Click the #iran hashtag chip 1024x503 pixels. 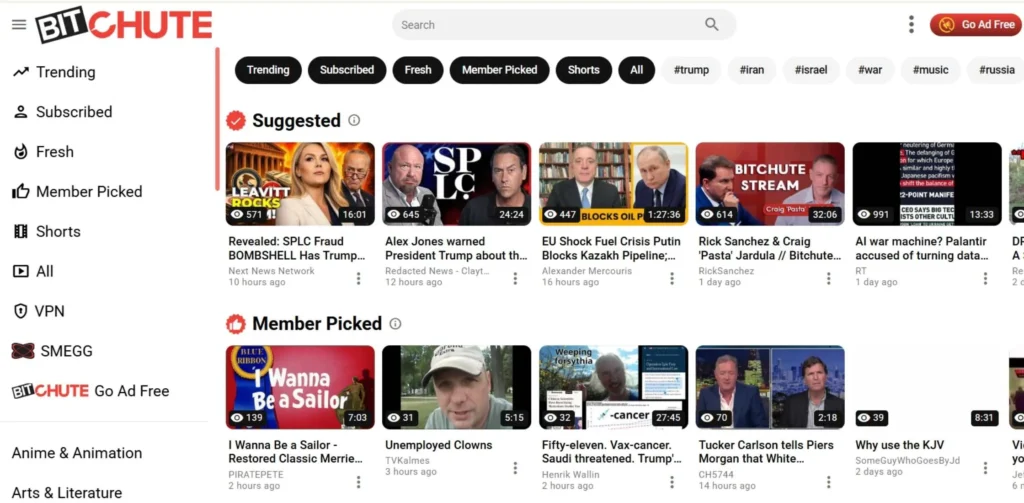coord(751,70)
